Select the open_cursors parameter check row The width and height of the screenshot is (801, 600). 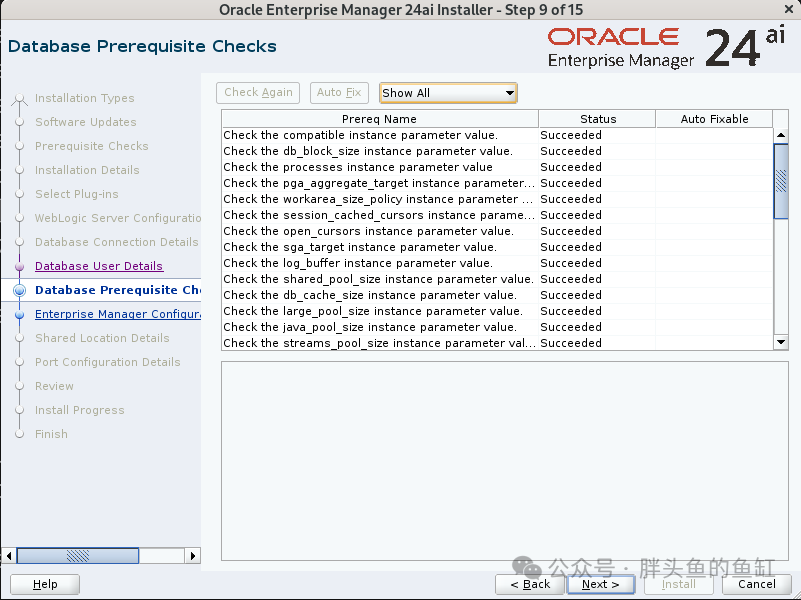pyautogui.click(x=497, y=231)
